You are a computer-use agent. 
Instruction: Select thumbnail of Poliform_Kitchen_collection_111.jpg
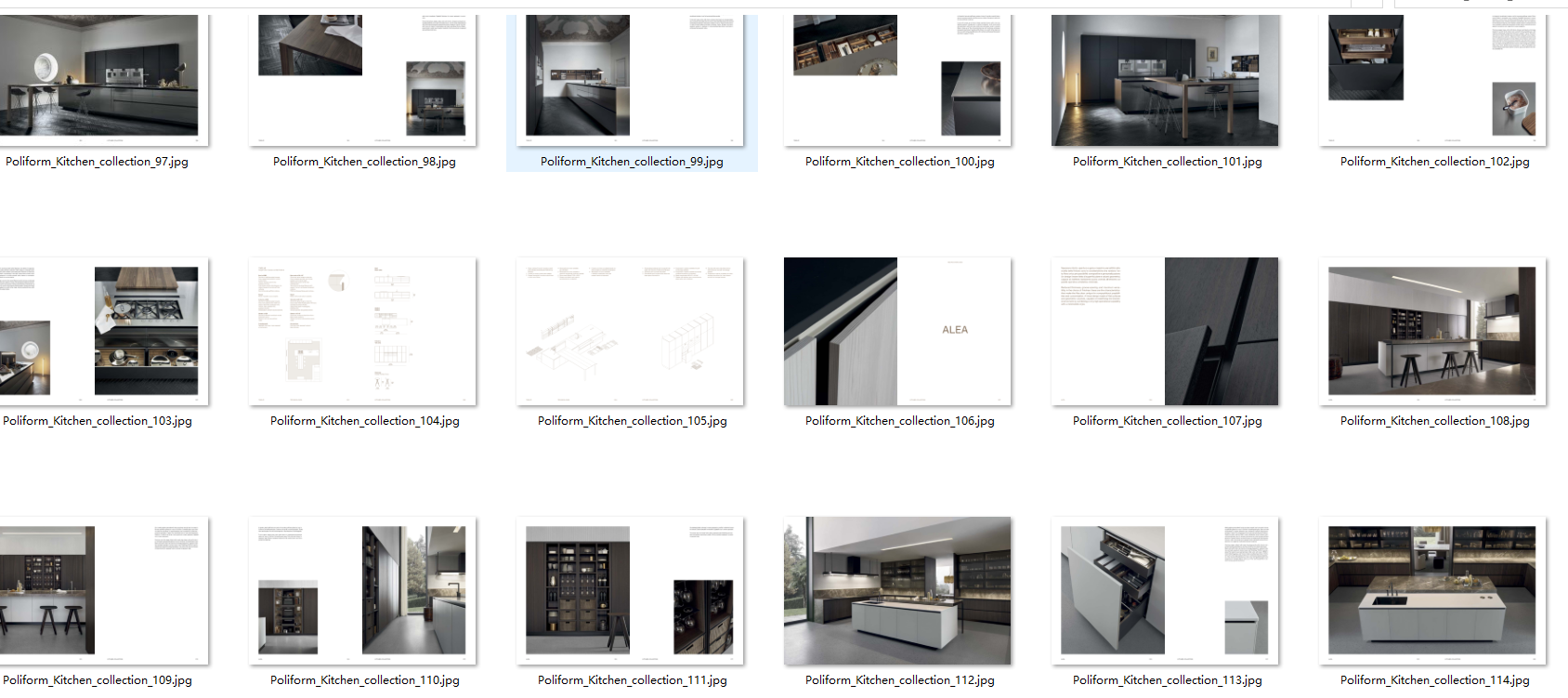pyautogui.click(x=630, y=591)
